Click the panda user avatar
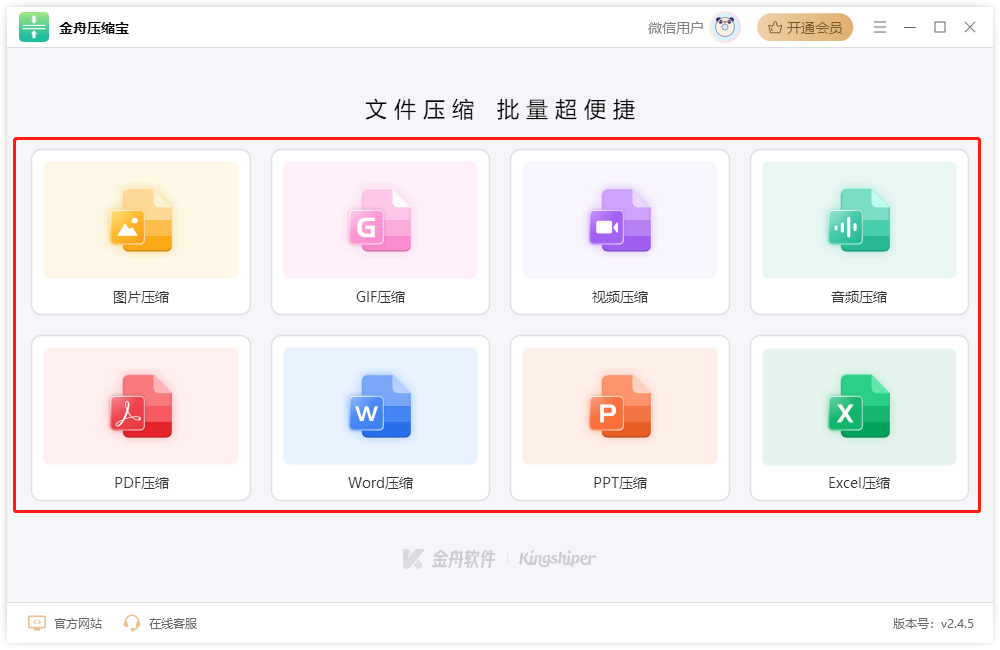Image resolution: width=1000 pixels, height=650 pixels. tap(724, 27)
